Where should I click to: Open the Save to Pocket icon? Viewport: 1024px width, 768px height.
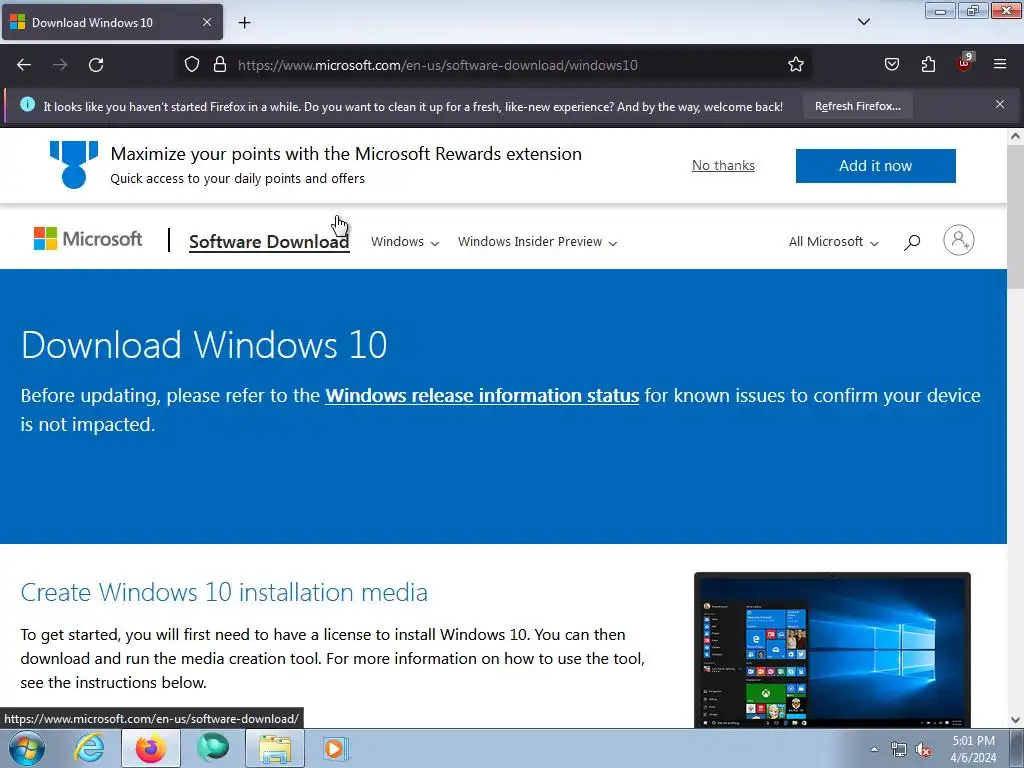[891, 65]
